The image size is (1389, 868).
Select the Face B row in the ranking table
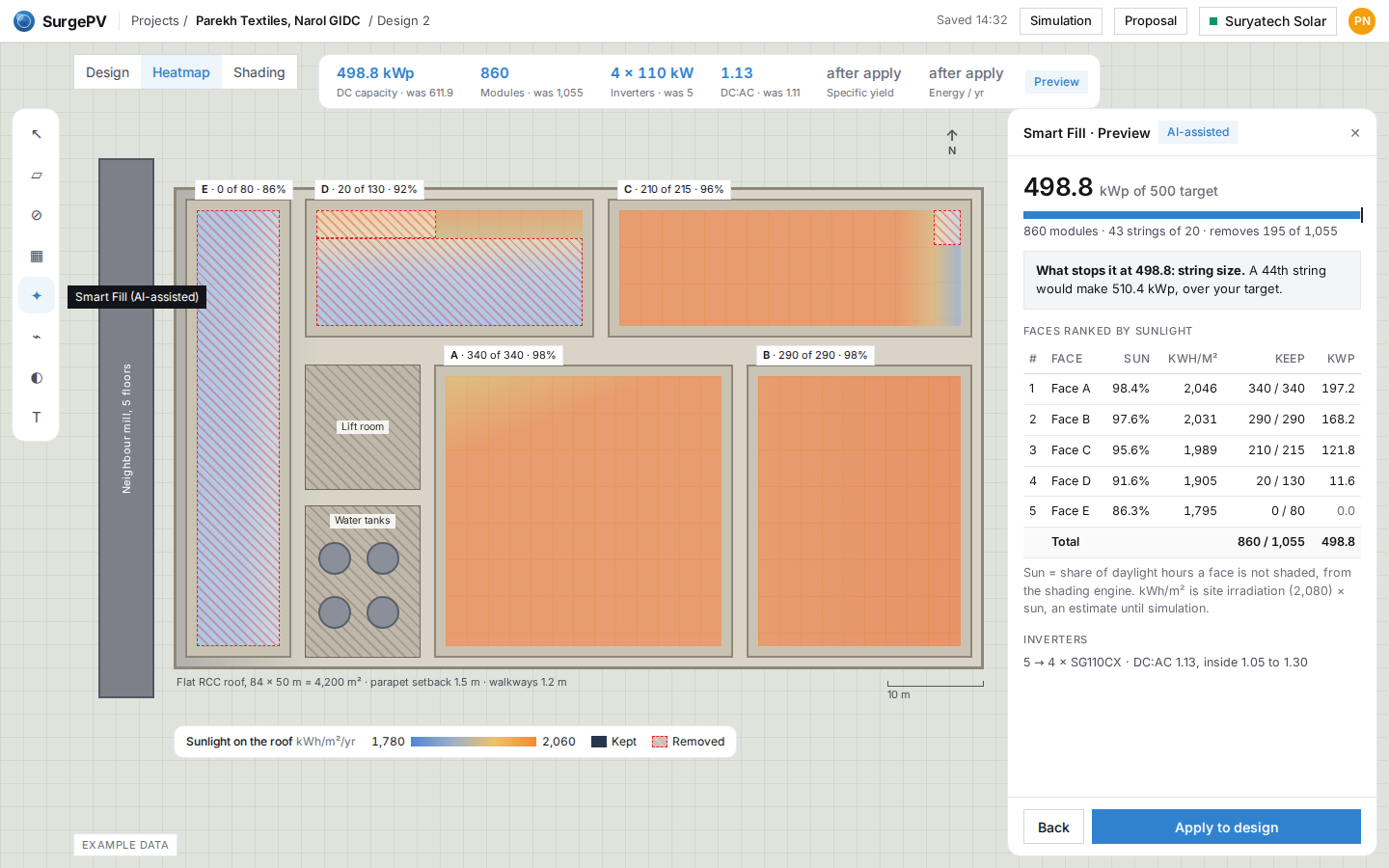[x=1192, y=420]
